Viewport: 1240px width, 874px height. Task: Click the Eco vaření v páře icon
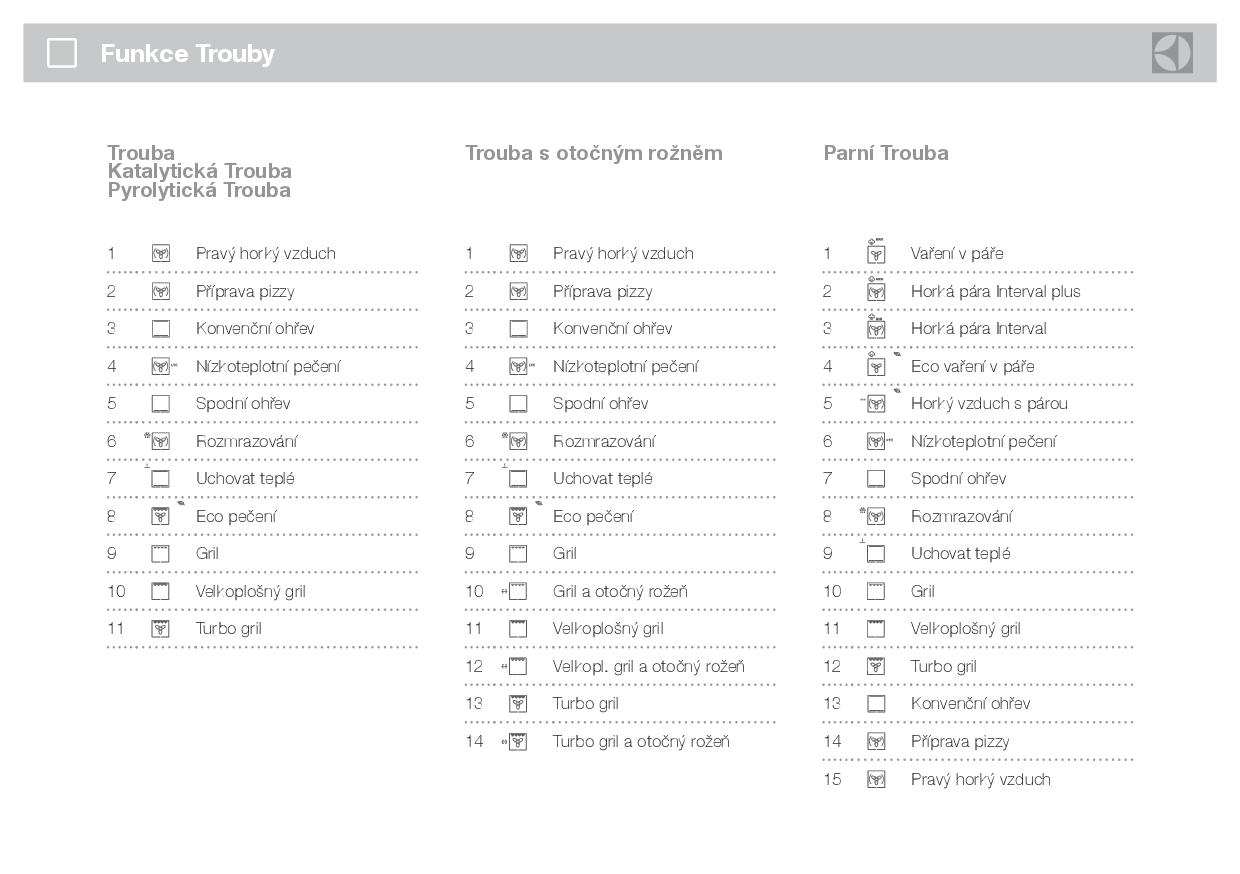point(876,366)
